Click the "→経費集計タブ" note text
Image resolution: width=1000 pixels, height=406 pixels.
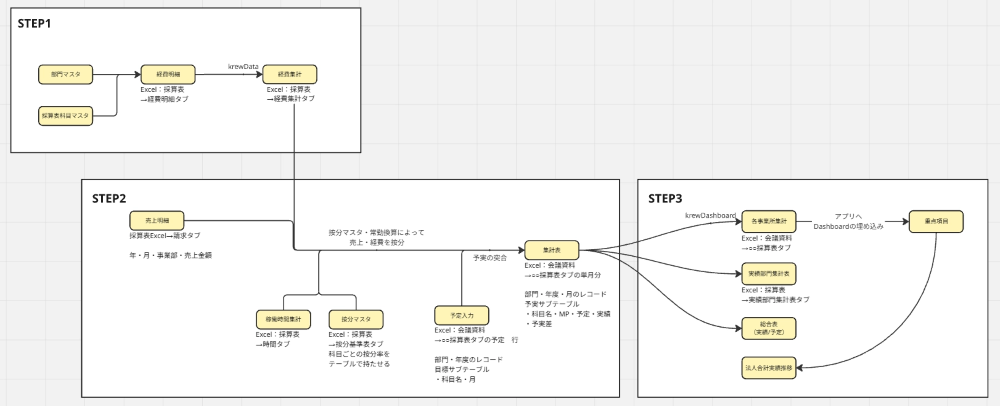291,99
